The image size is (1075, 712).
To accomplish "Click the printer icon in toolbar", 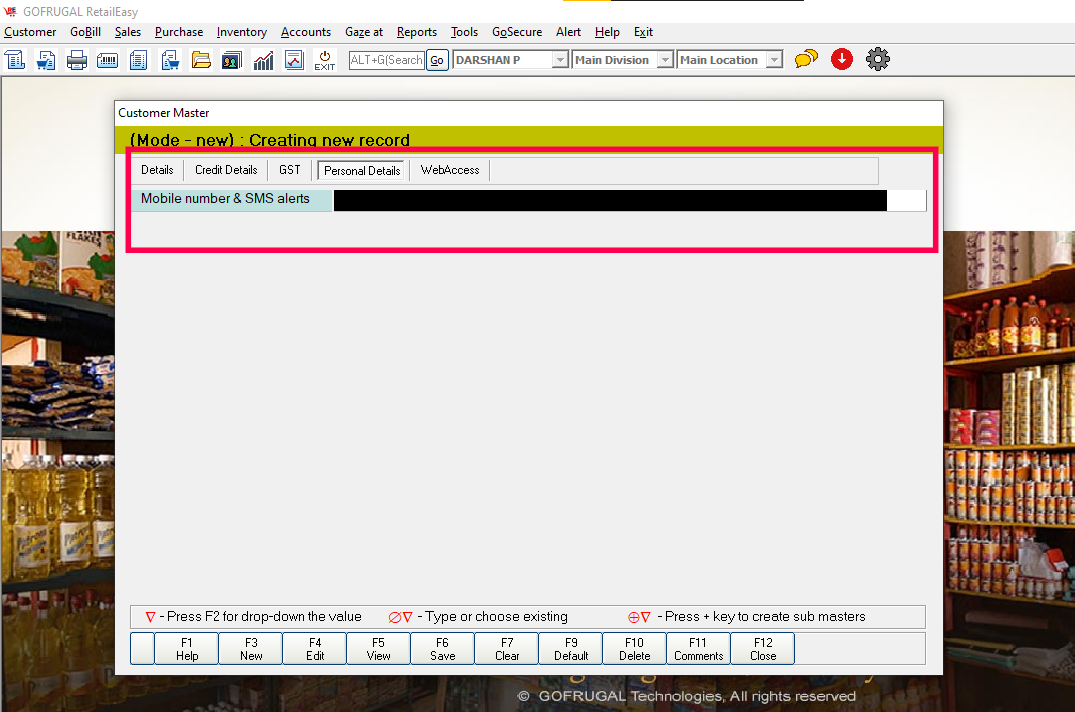I will coord(77,60).
